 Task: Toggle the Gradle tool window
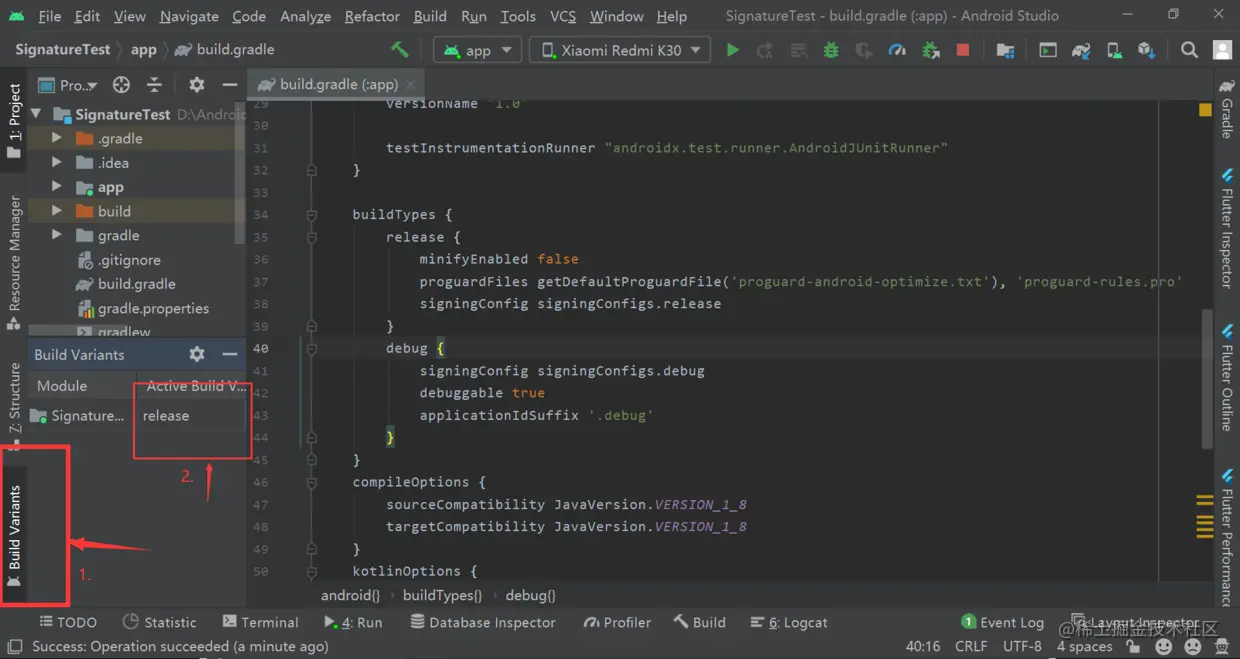(x=1227, y=110)
